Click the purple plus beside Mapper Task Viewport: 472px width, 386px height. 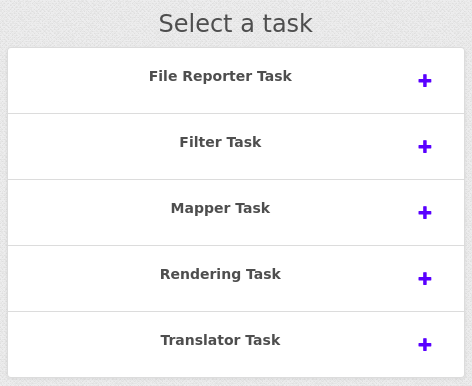tap(425, 213)
